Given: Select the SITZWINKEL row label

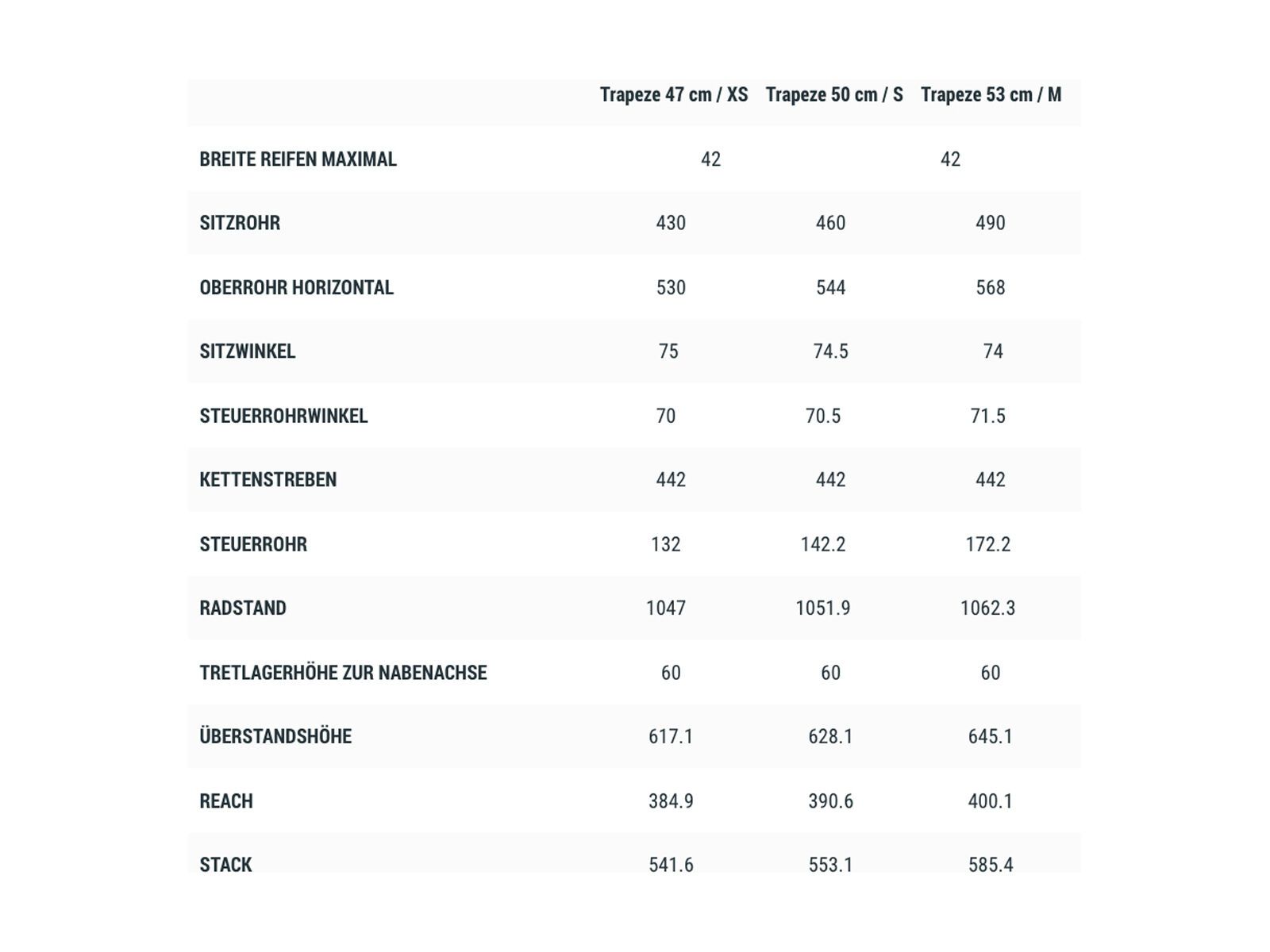Looking at the screenshot, I should (247, 351).
